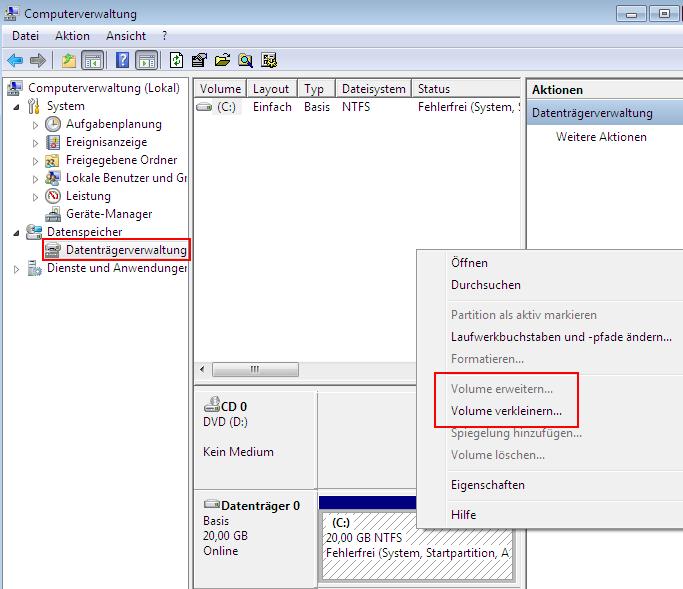Click the magnifier search toolbar icon
The image size is (683, 589).
pos(244,60)
